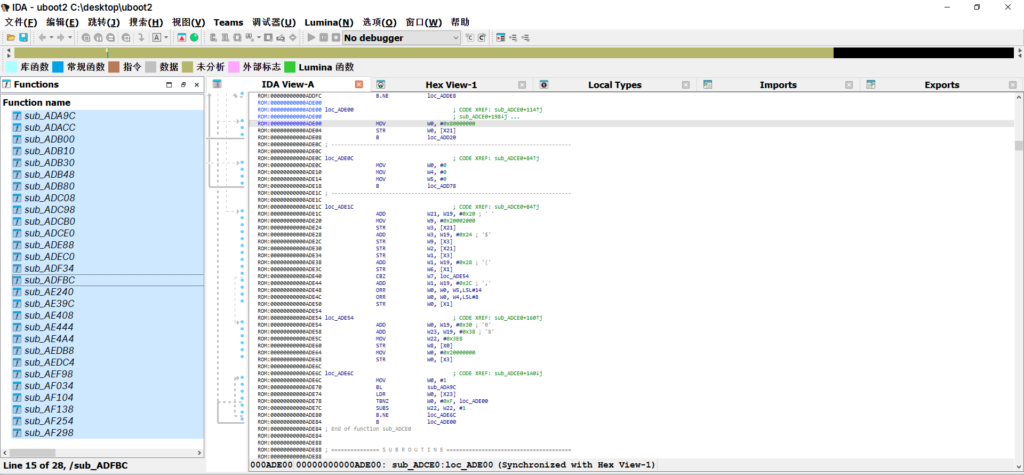The width and height of the screenshot is (1024, 475).
Task: Select sub_AF298 in the Functions list
Action: (108, 433)
